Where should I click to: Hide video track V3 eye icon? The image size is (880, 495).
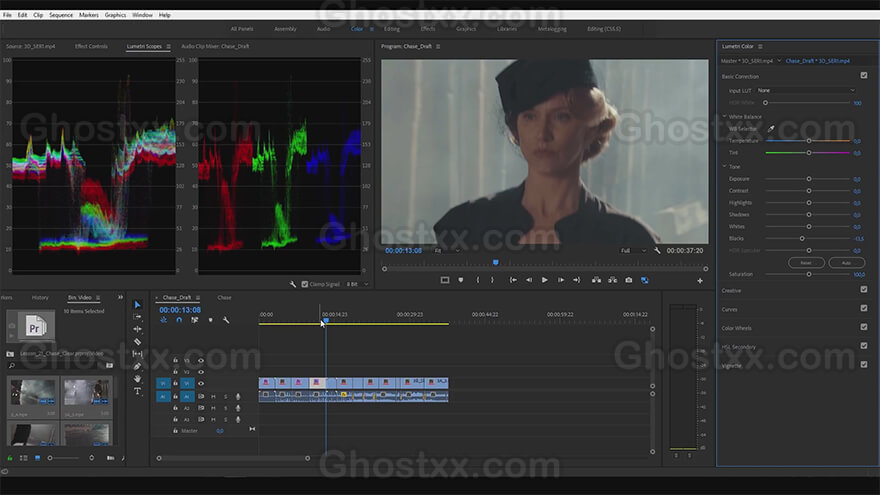click(201, 360)
